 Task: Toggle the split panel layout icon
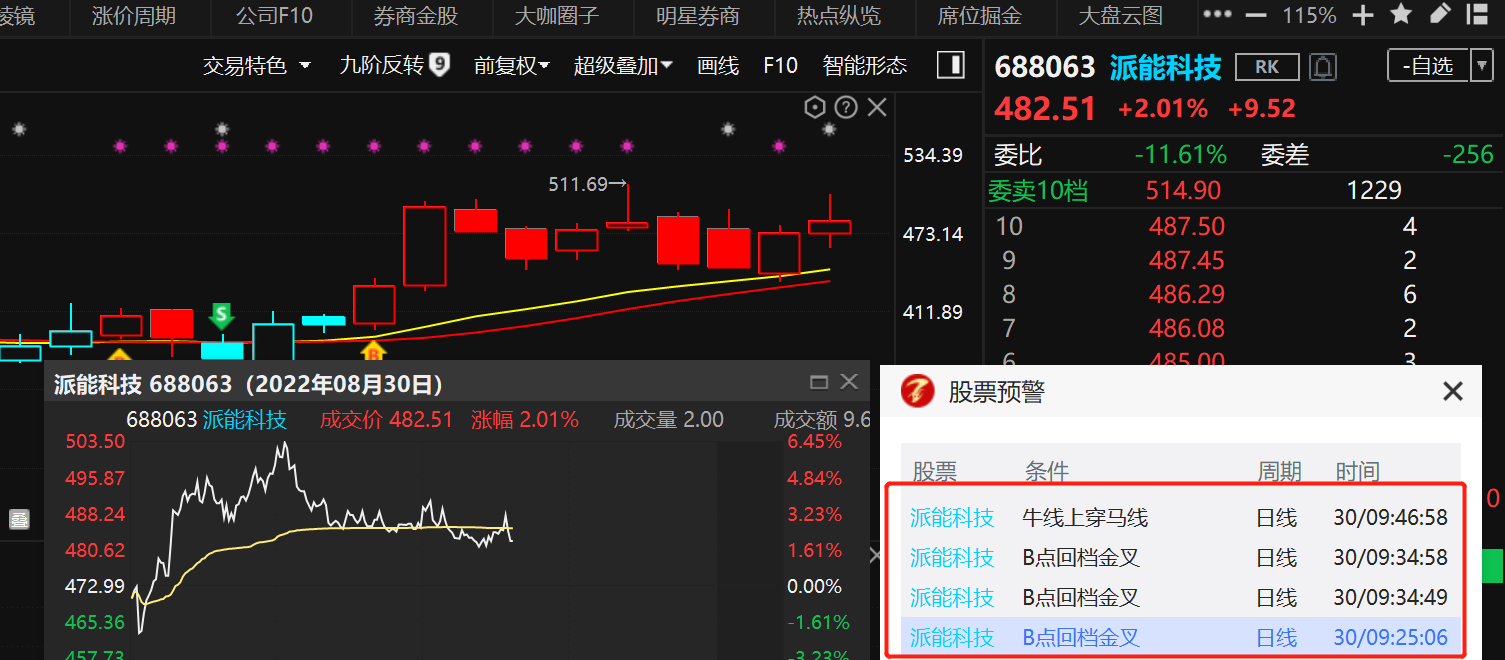pyautogui.click(x=950, y=65)
